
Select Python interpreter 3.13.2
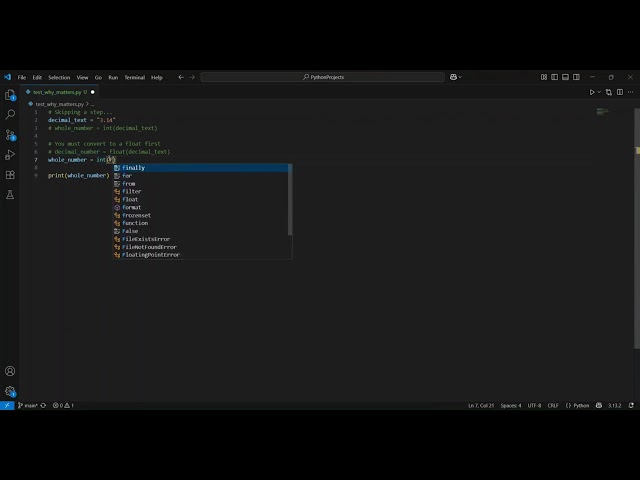(x=614, y=405)
